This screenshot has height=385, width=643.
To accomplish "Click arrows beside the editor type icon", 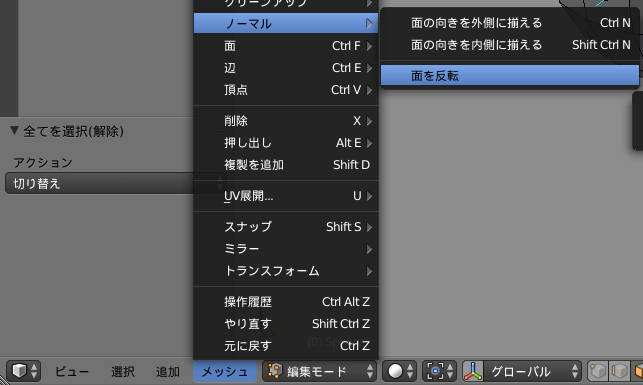I will [34, 371].
